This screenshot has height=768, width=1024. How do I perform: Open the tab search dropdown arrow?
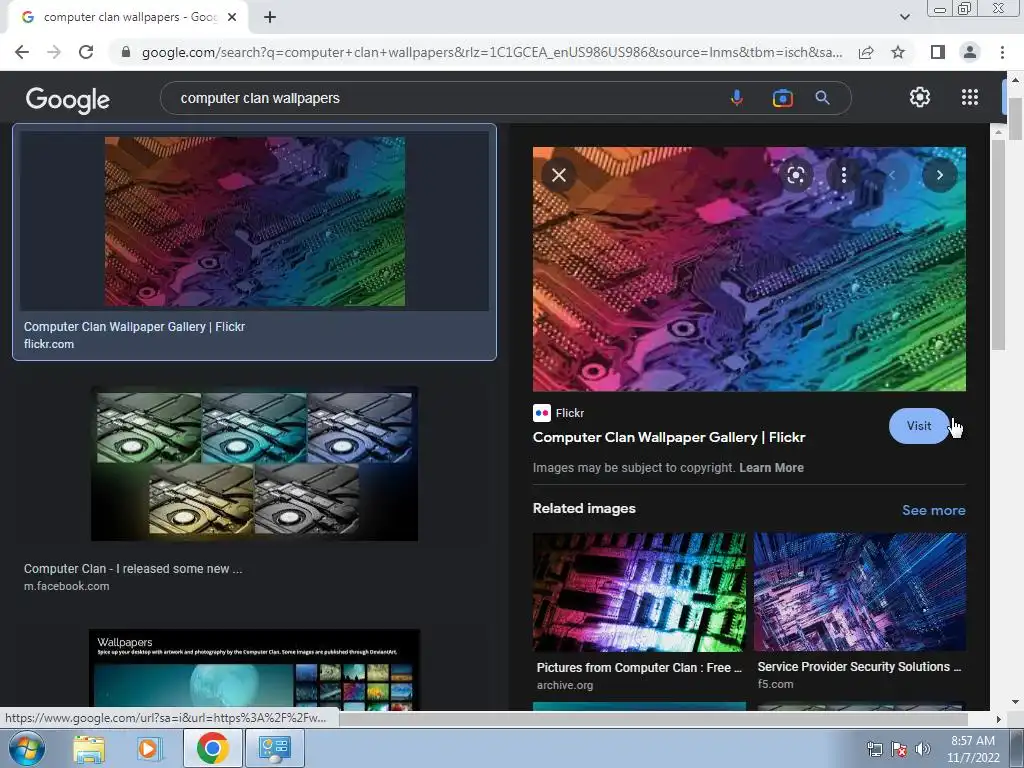pyautogui.click(x=904, y=17)
